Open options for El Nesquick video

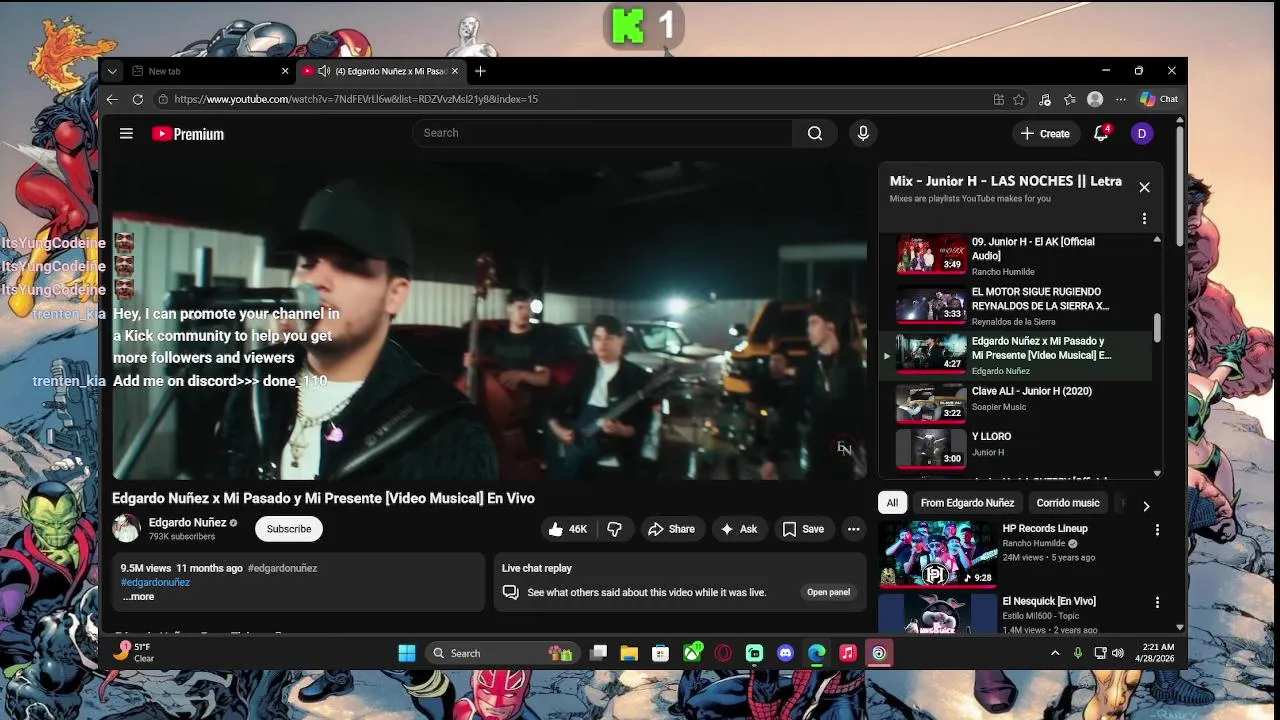point(1157,603)
